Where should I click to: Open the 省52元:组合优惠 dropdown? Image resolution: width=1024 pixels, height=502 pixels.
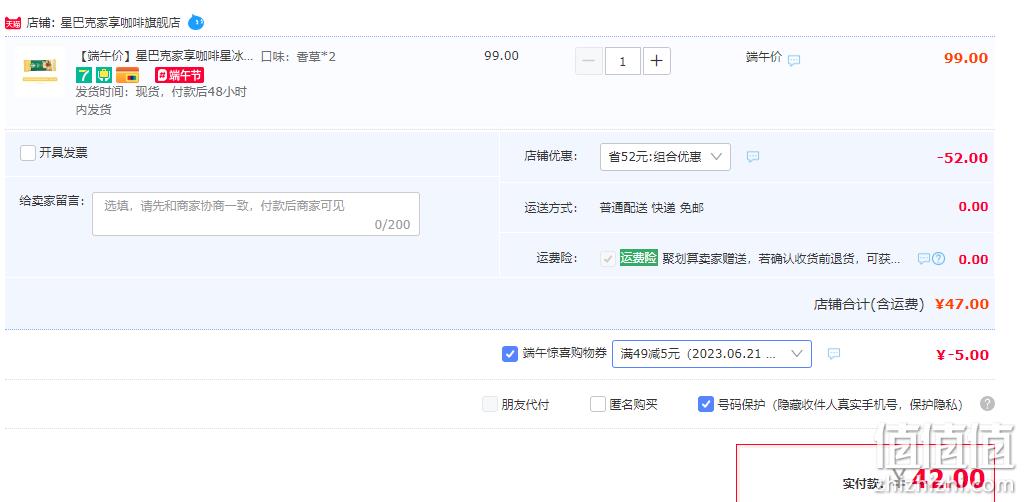point(665,157)
